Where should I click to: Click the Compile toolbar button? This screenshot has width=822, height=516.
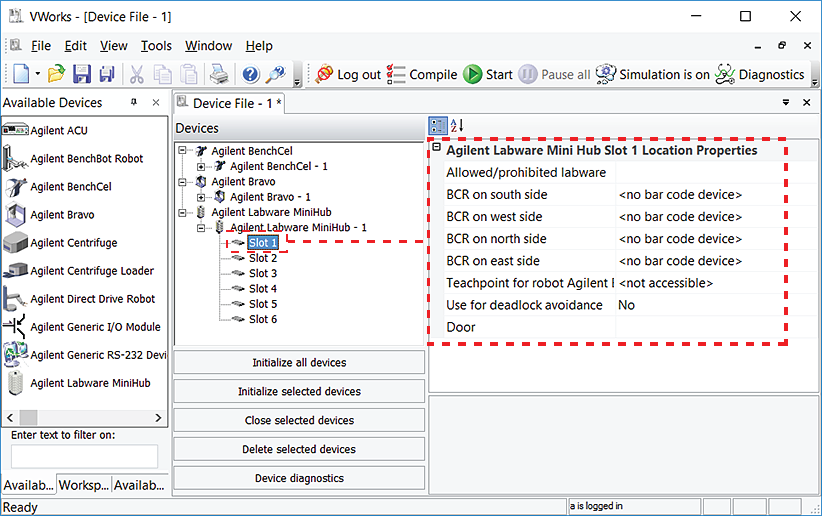point(422,74)
